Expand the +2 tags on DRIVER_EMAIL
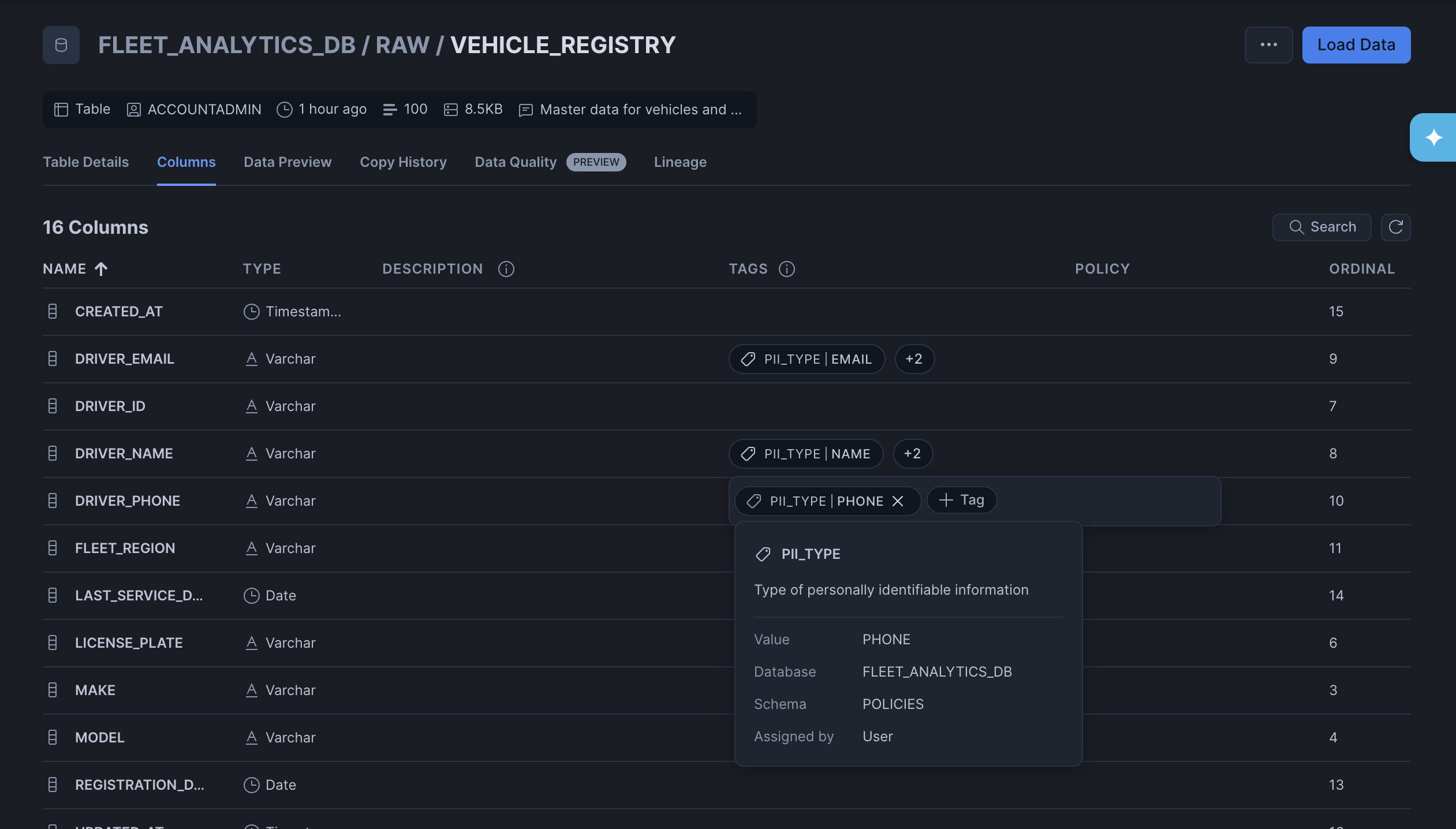The image size is (1456, 829). (914, 359)
